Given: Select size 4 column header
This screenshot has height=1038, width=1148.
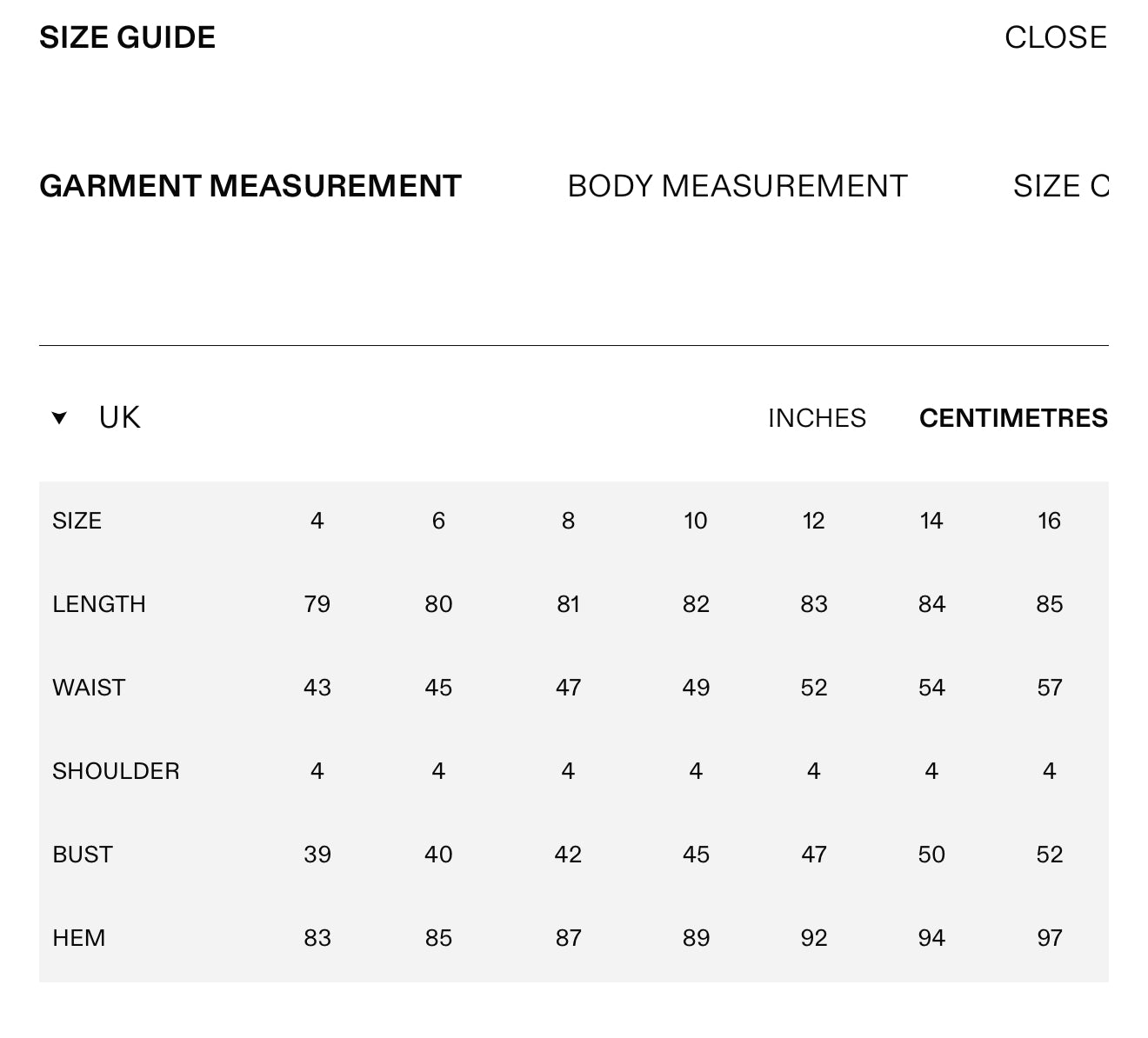Looking at the screenshot, I should 317,521.
